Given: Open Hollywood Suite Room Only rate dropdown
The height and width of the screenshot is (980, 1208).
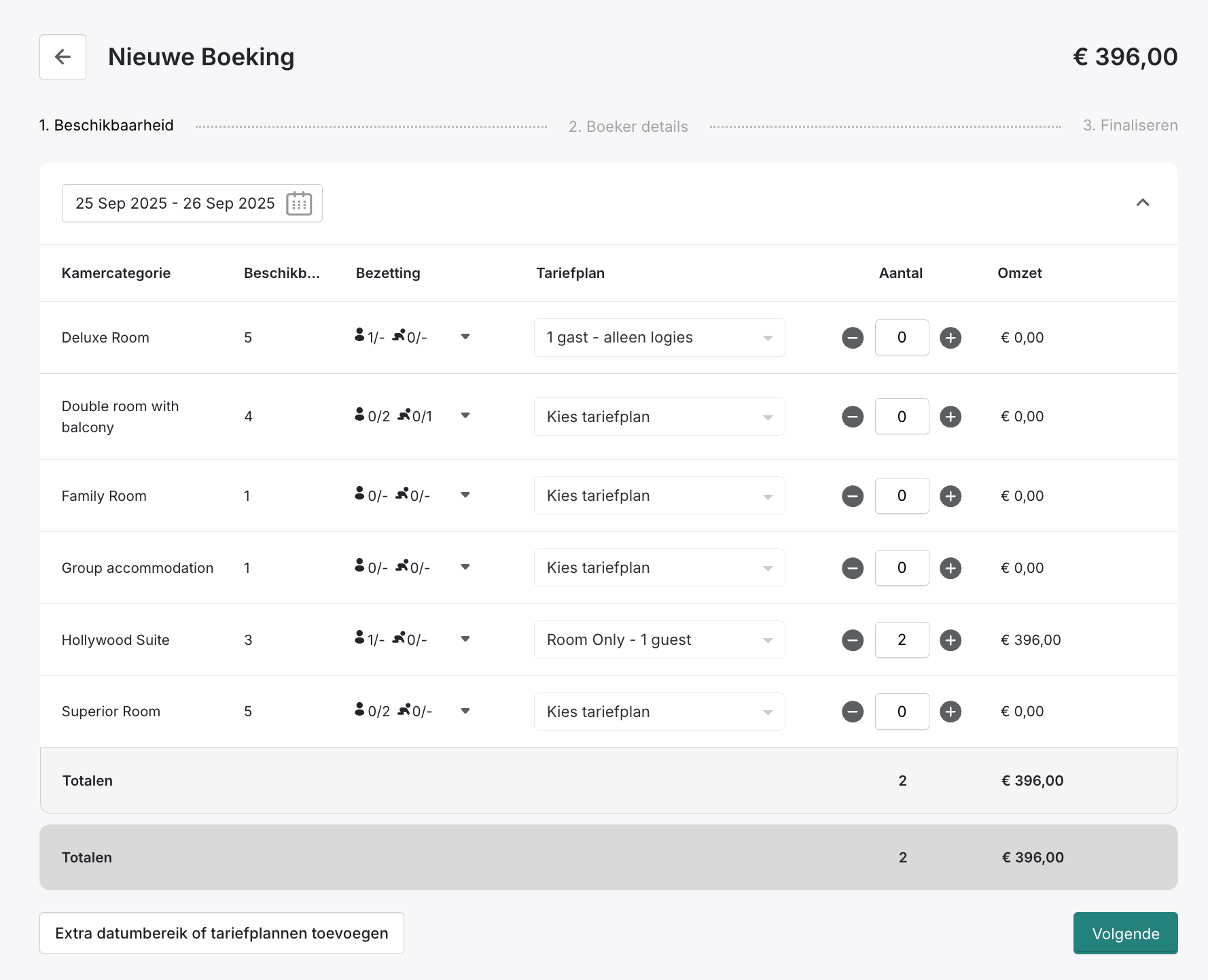Looking at the screenshot, I should 660,640.
